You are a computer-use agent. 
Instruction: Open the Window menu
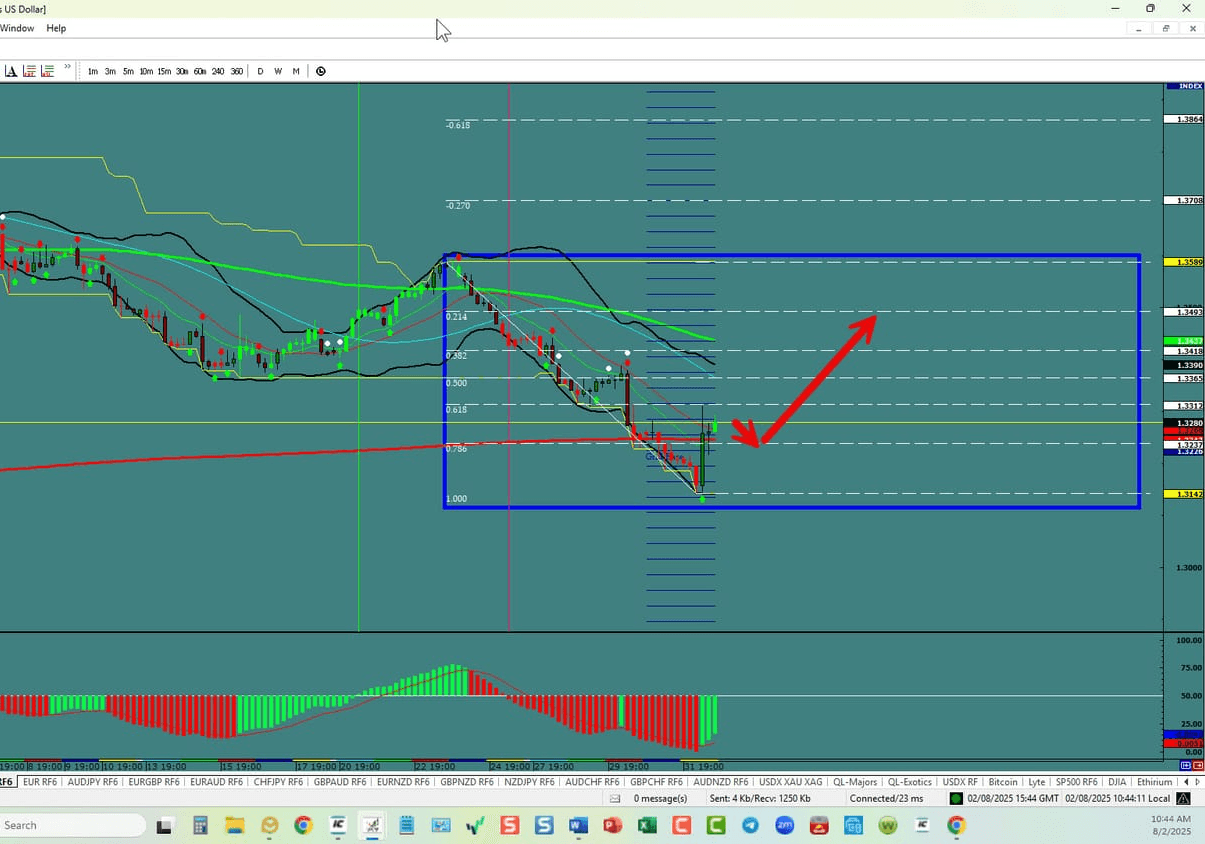[x=17, y=28]
